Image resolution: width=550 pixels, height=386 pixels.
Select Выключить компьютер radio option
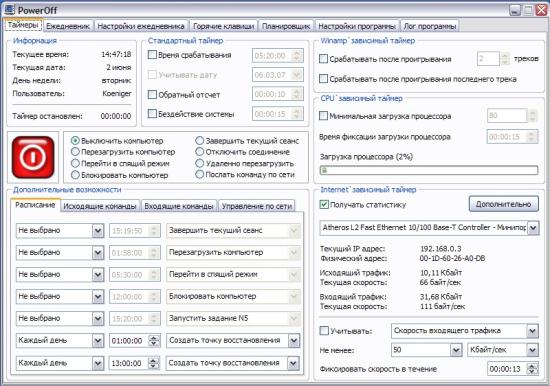75,141
